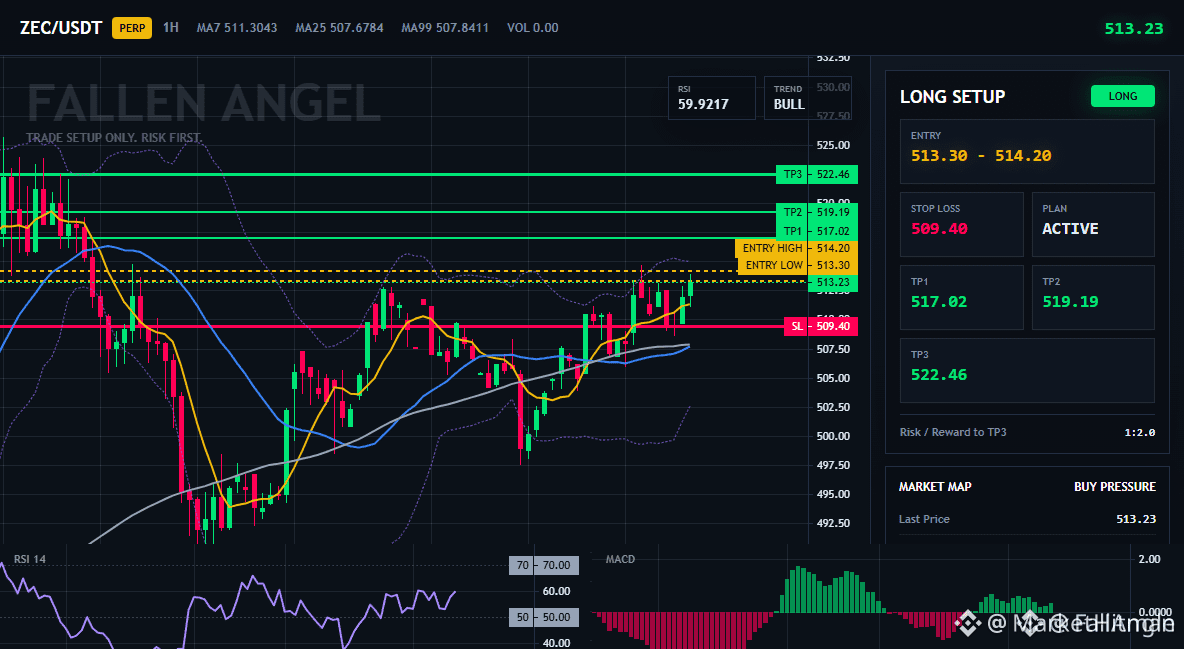Click the MARKET MAP heading
Viewport: 1184px width, 649px height.
935,487
